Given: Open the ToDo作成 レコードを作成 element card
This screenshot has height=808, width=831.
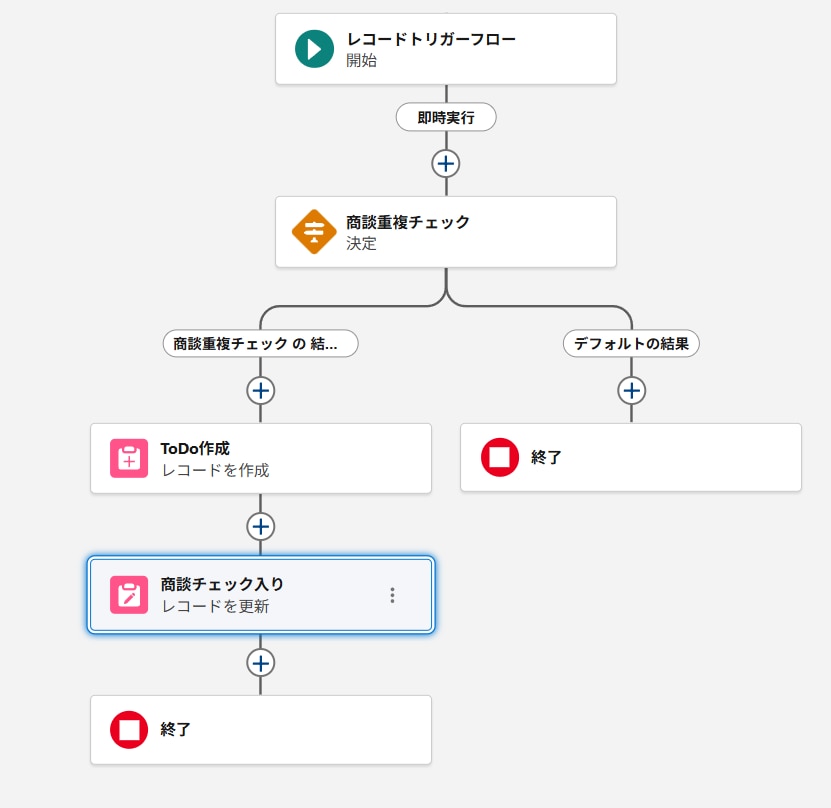Looking at the screenshot, I should click(260, 458).
